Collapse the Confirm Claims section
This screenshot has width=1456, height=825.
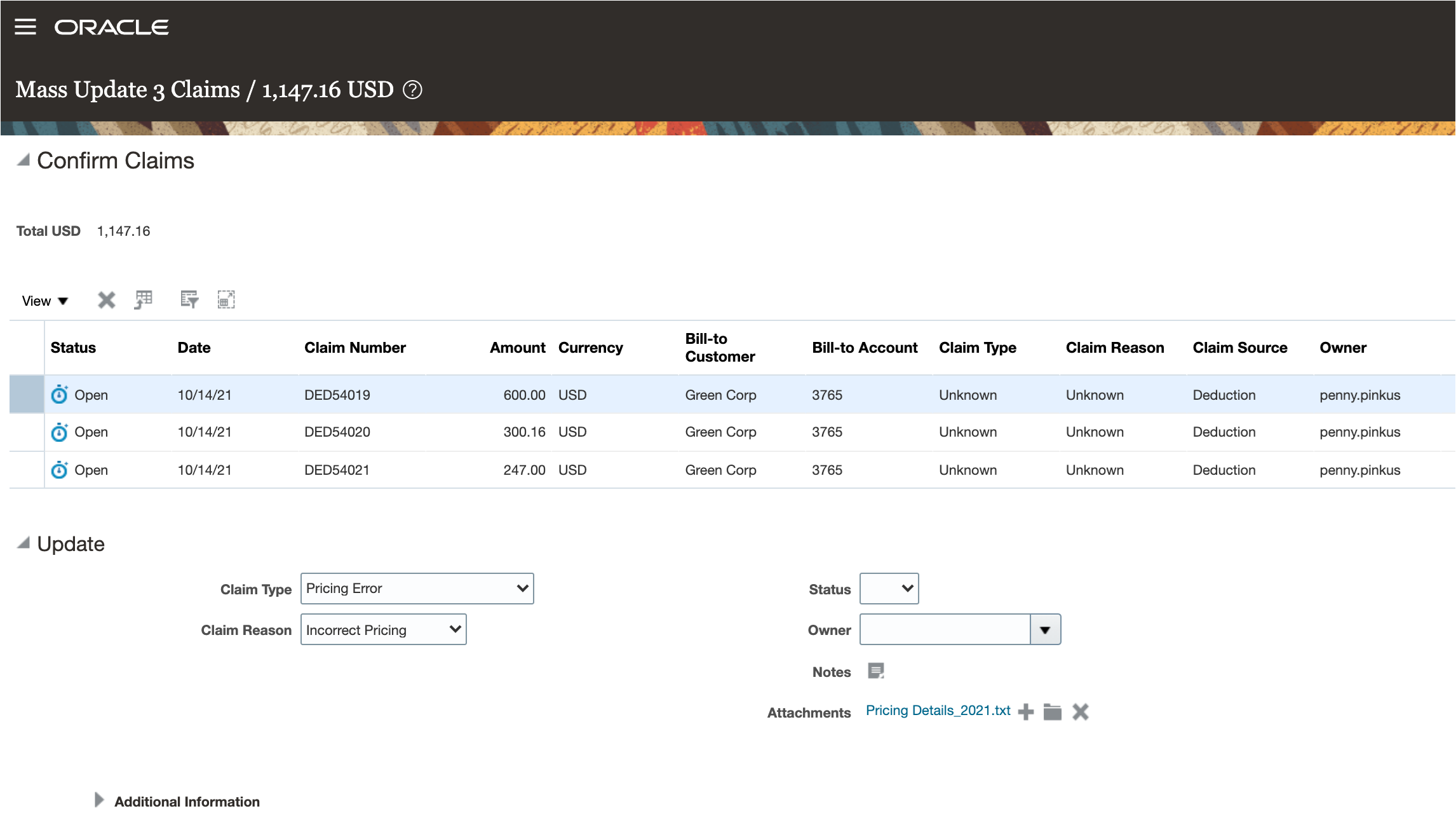(24, 160)
